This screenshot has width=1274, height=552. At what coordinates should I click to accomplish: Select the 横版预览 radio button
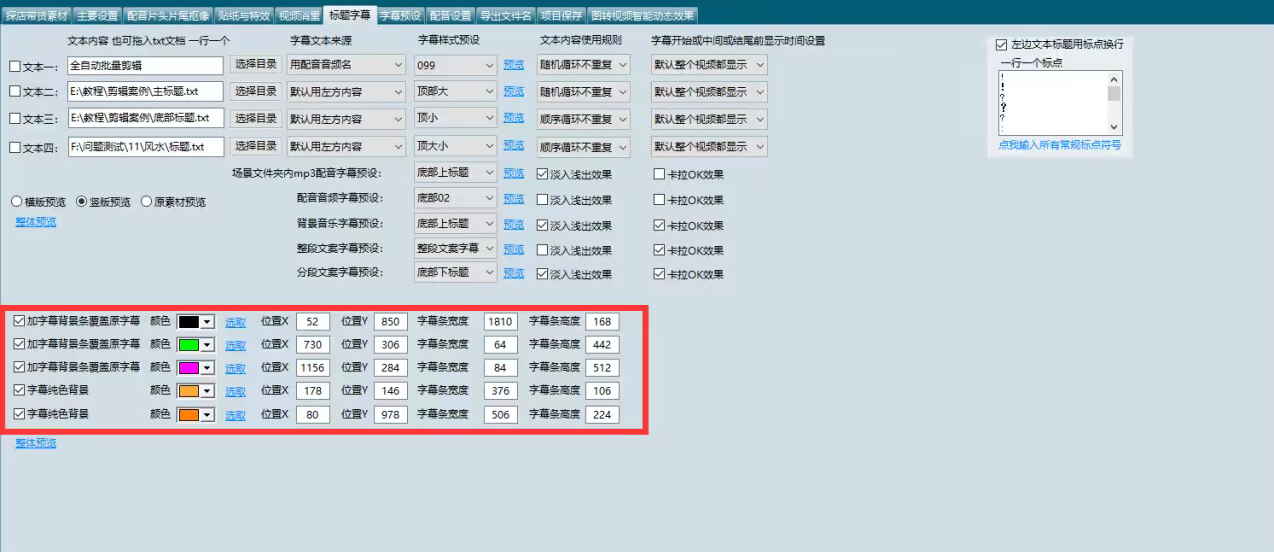16,201
